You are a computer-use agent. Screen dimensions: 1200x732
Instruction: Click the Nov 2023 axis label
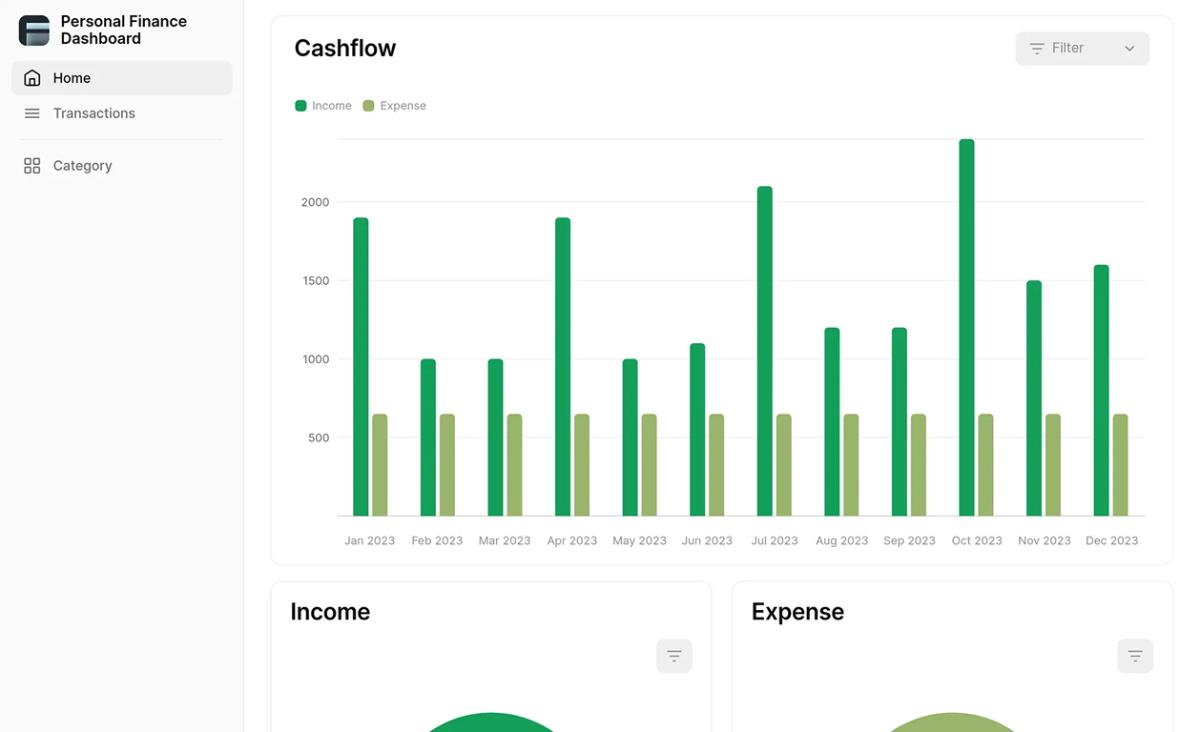[x=1044, y=541]
